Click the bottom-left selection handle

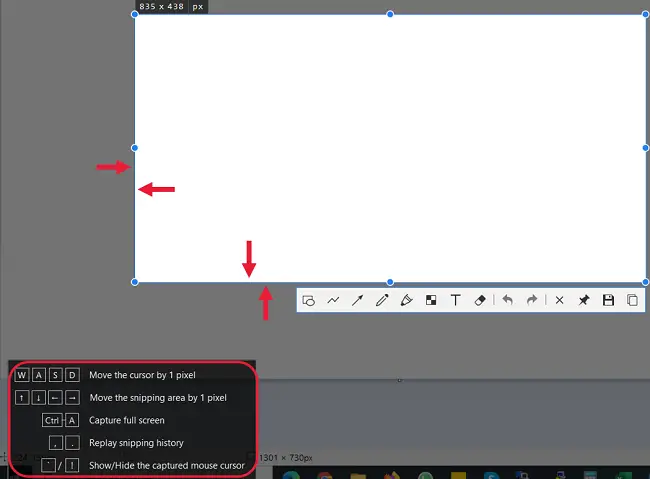click(x=134, y=282)
